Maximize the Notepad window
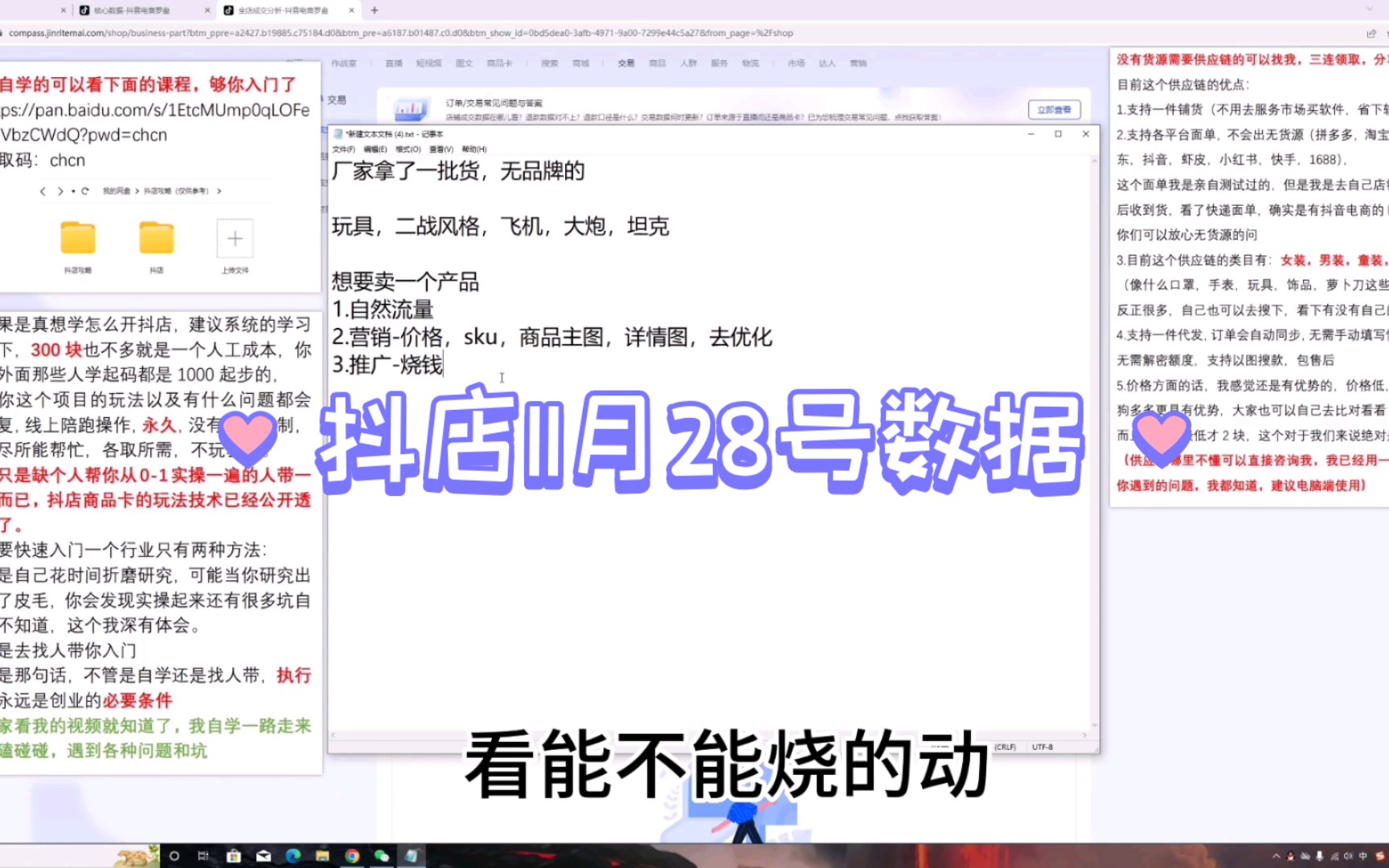The height and width of the screenshot is (868, 1389). tap(1059, 134)
